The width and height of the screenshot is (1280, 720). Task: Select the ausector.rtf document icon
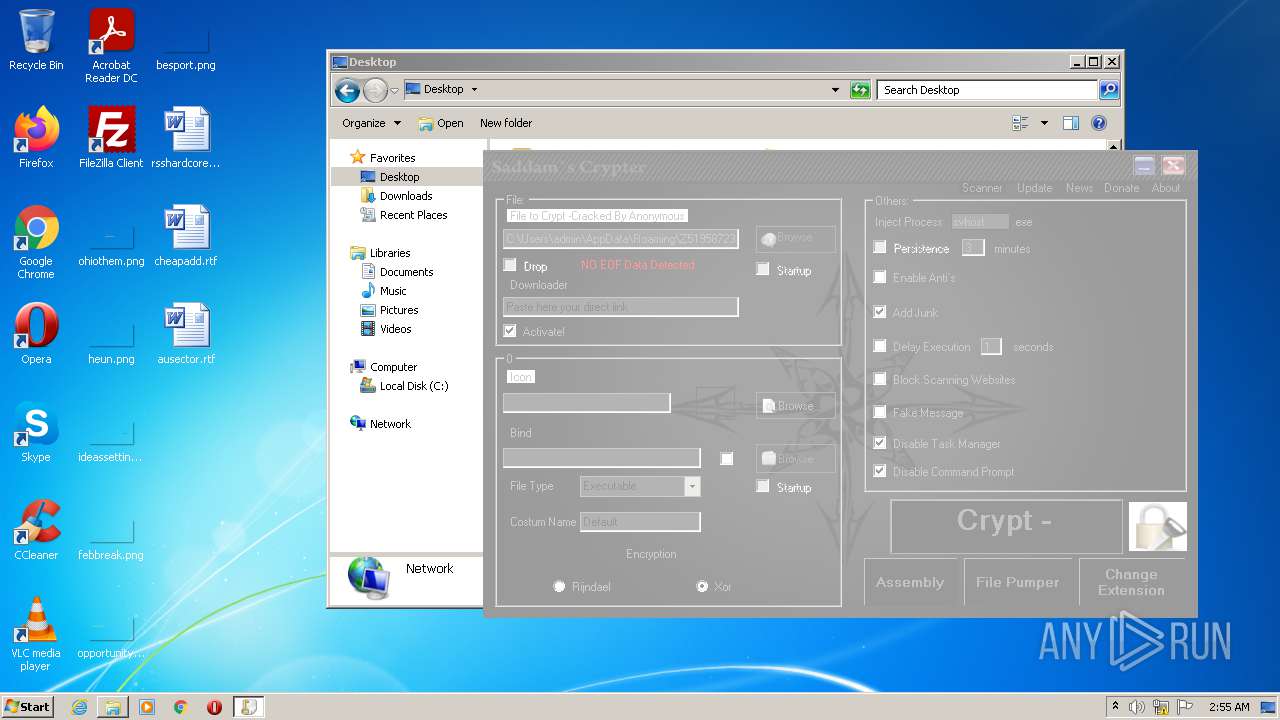(186, 334)
